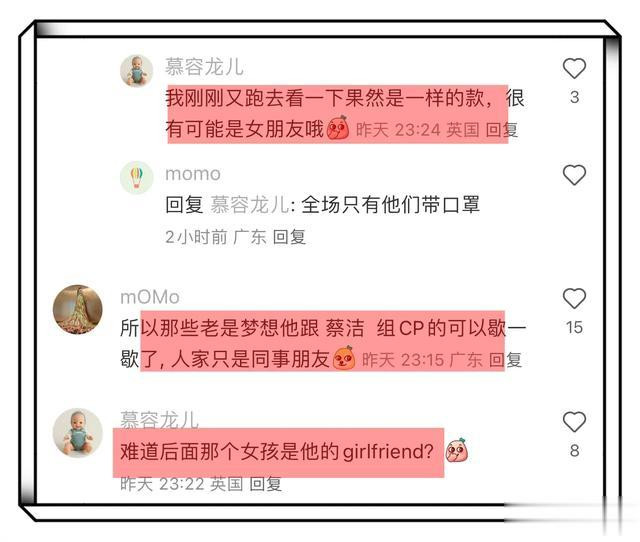Like the comment with 3 likes
640x542 pixels.
[574, 68]
